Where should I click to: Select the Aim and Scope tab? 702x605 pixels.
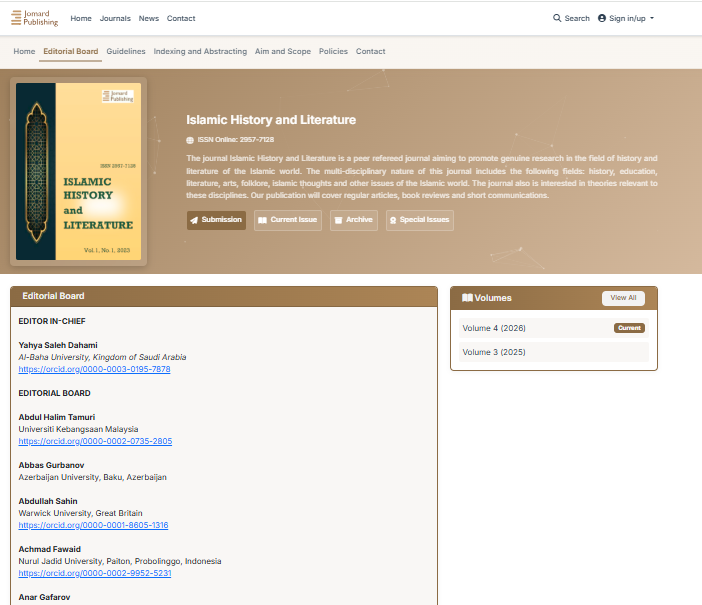(x=283, y=51)
